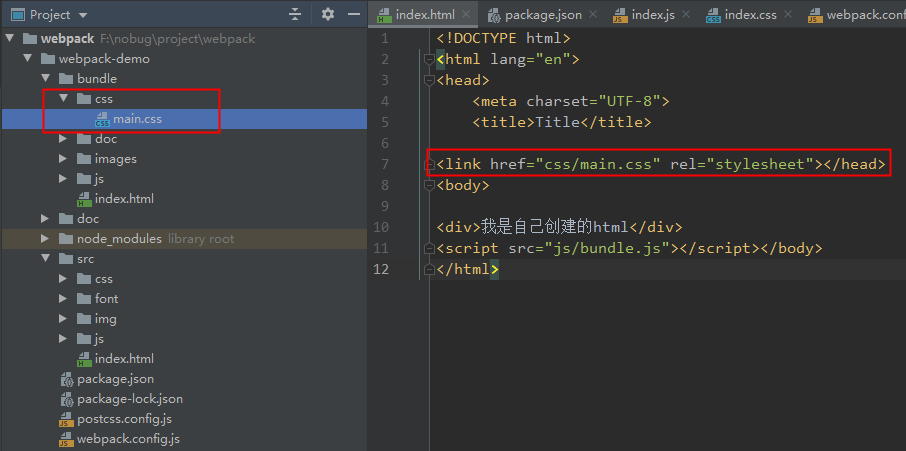
Task: Select the img folder row
Action: pos(184,319)
